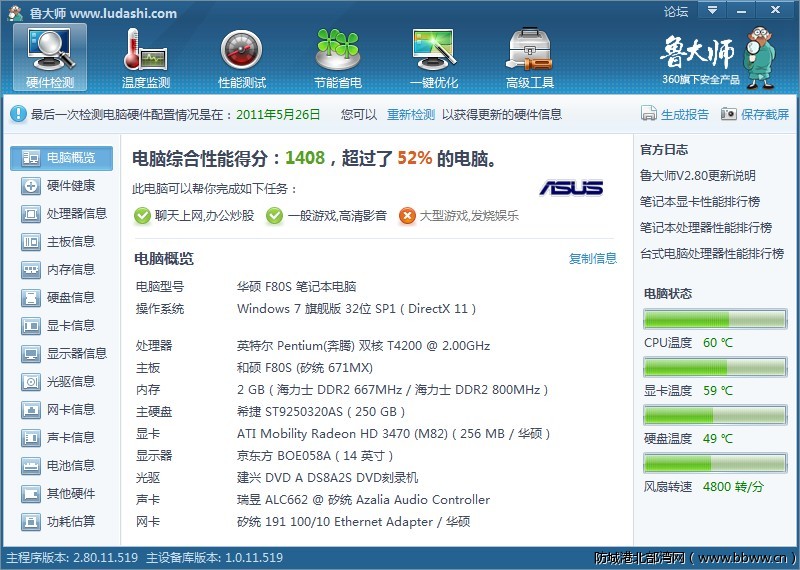Click the Pentium T4200 processor text
This screenshot has height=570, width=800.
pos(363,346)
